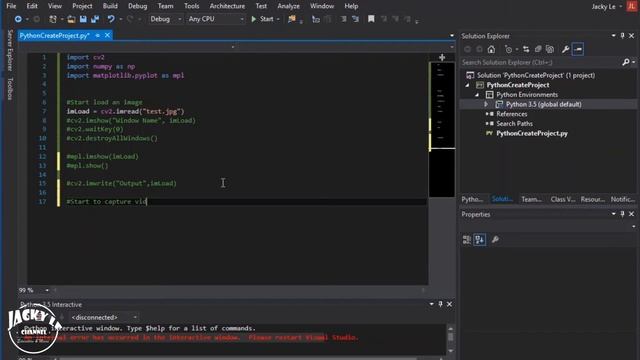Click the search magnifier icon in Solution Explorer
This screenshot has height=360, width=640.
[x=625, y=62]
